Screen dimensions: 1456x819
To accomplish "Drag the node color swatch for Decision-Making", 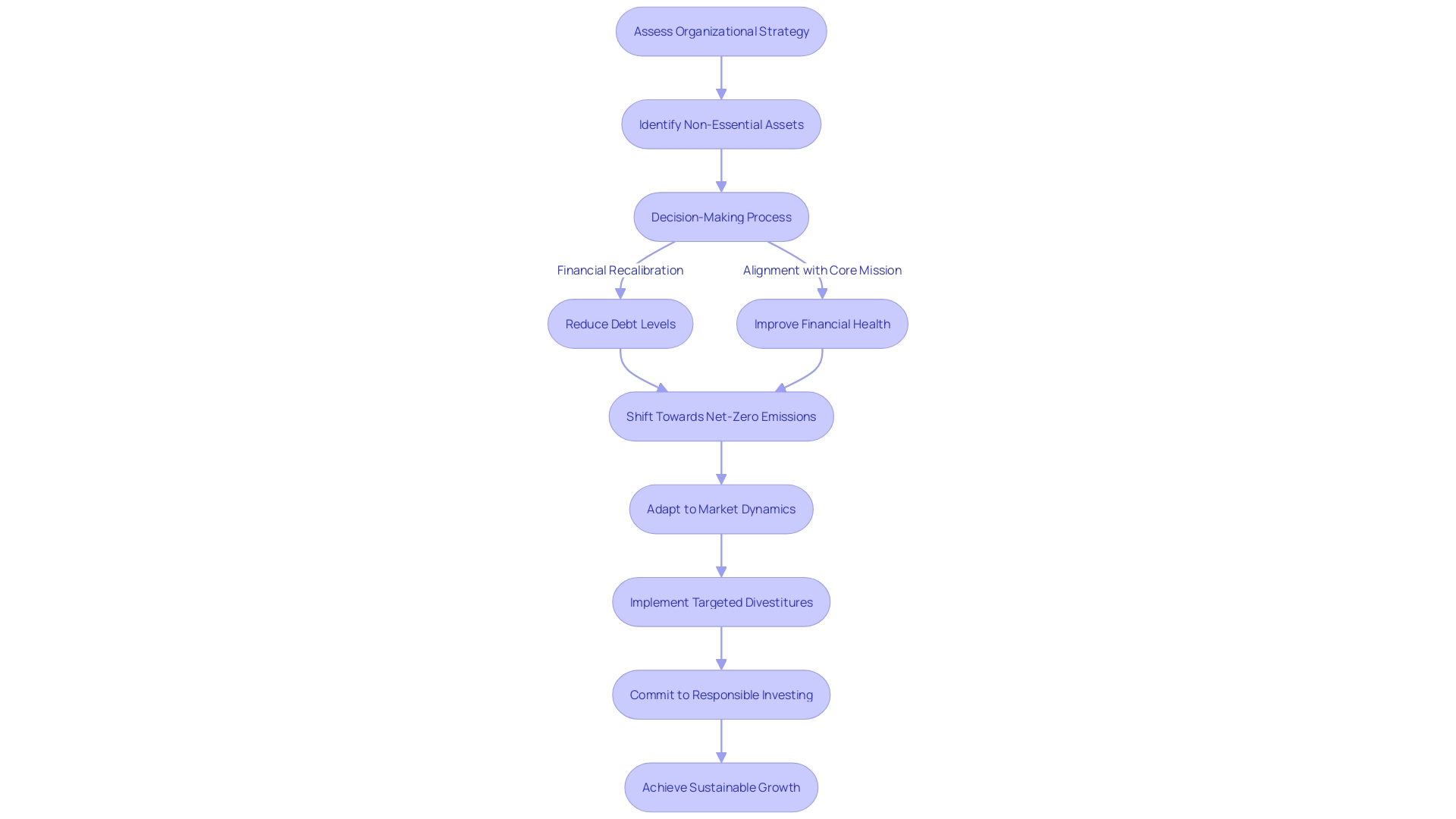I will 721,217.
